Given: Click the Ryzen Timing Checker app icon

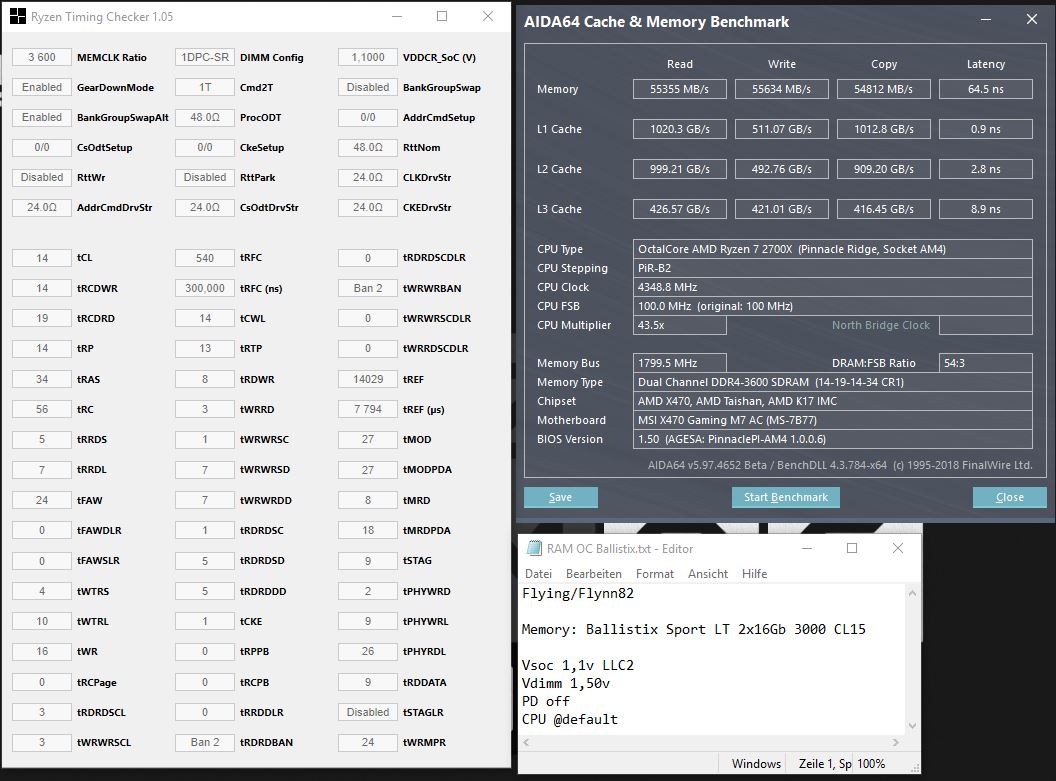Looking at the screenshot, I should pos(18,16).
